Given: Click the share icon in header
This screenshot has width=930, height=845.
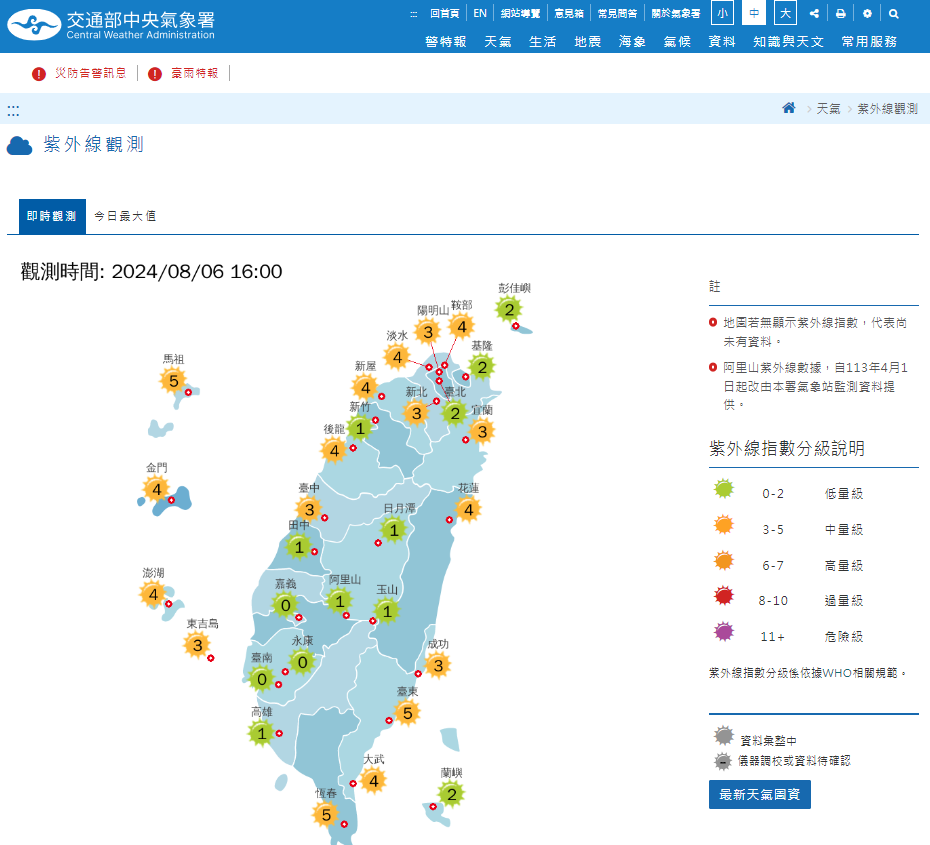Looking at the screenshot, I should (814, 14).
